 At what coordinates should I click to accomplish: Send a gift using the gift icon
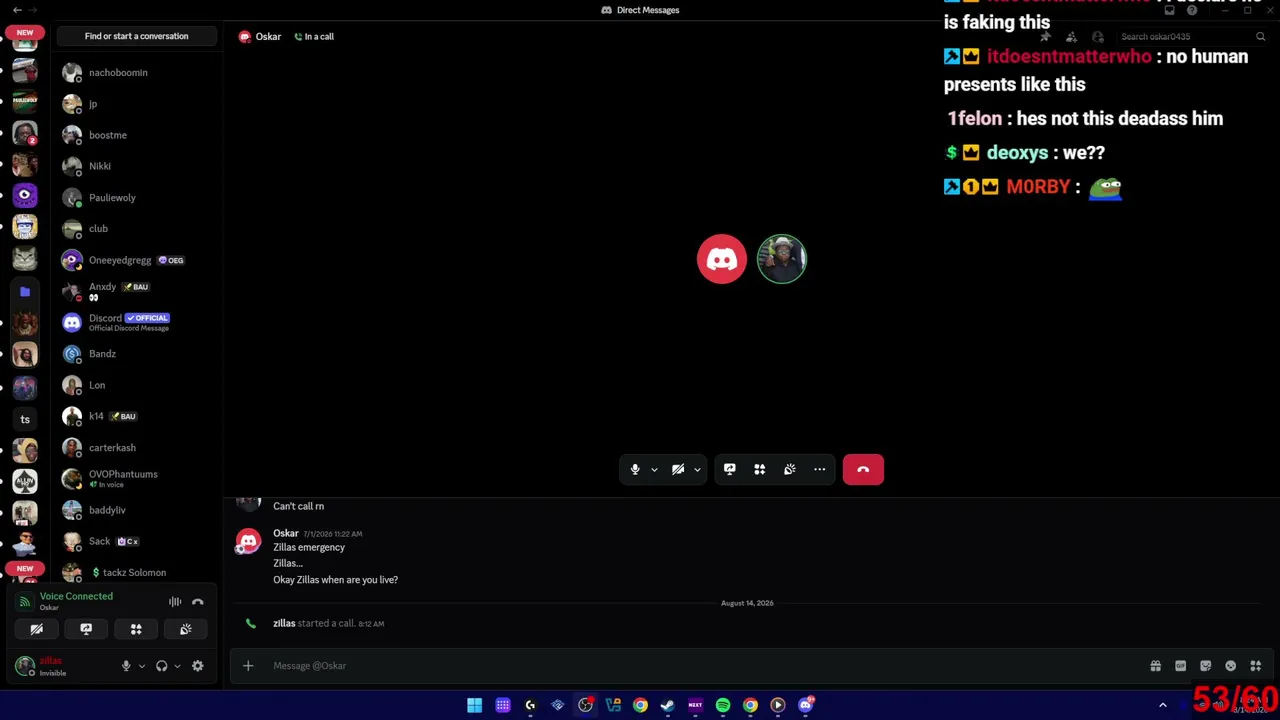(x=1156, y=666)
